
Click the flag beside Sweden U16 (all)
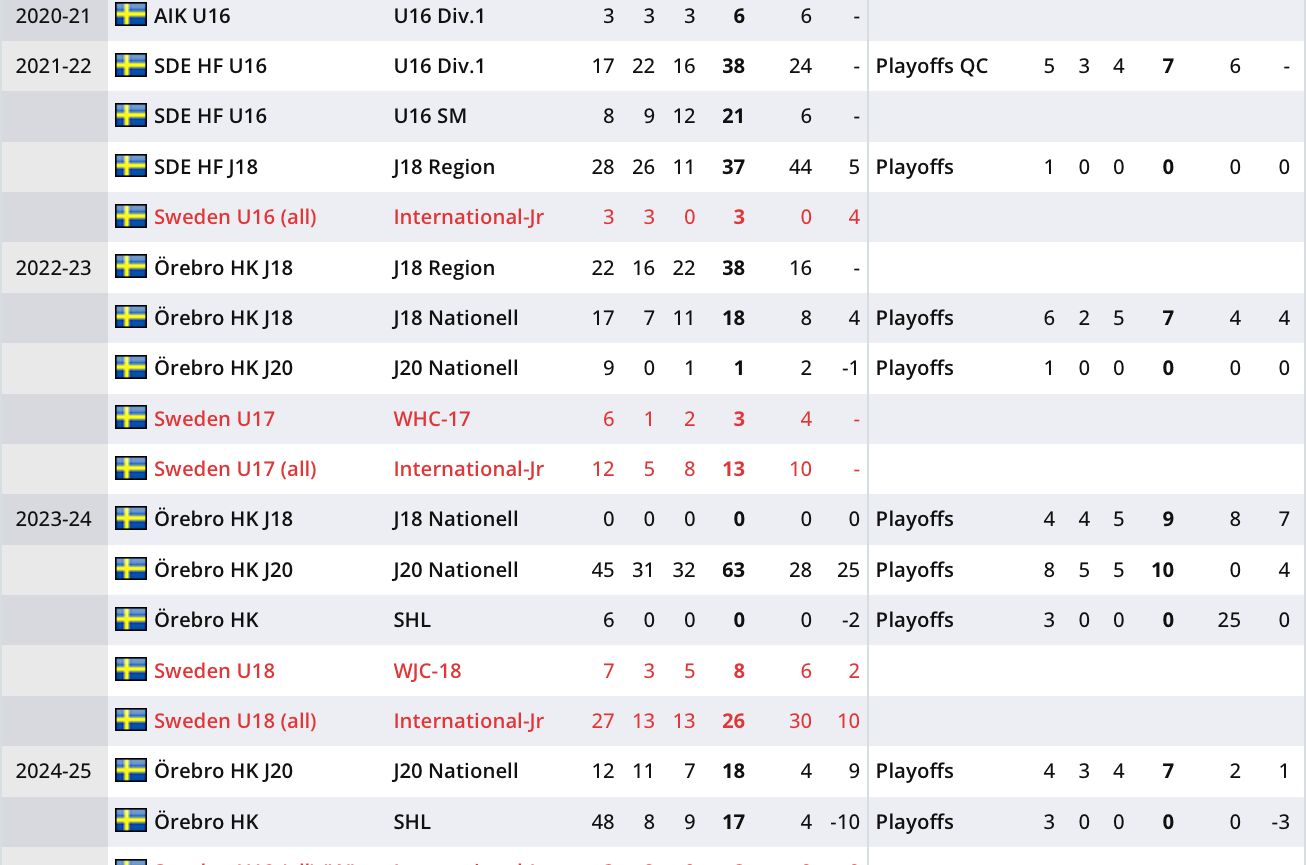click(131, 216)
